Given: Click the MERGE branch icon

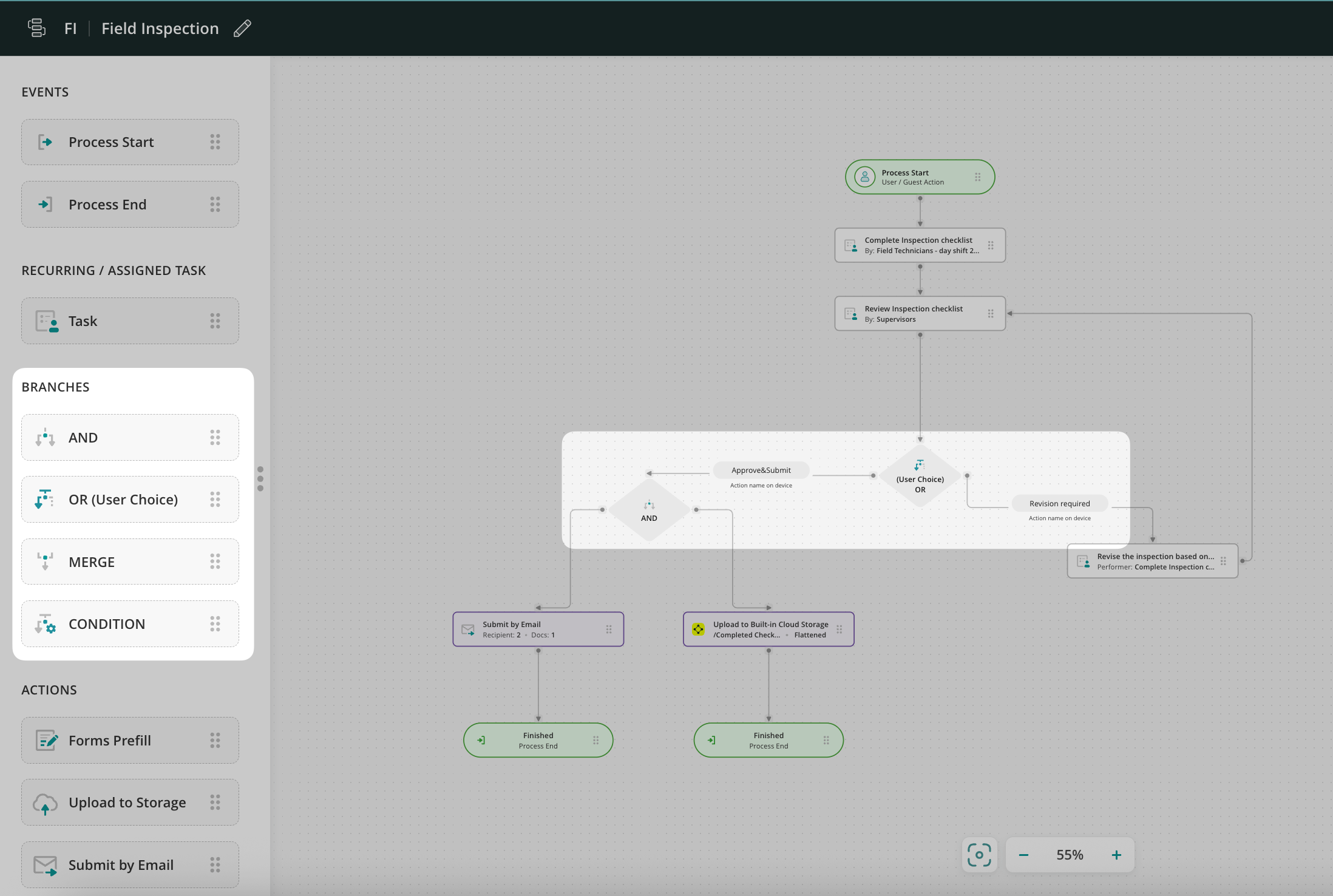Looking at the screenshot, I should coord(45,562).
